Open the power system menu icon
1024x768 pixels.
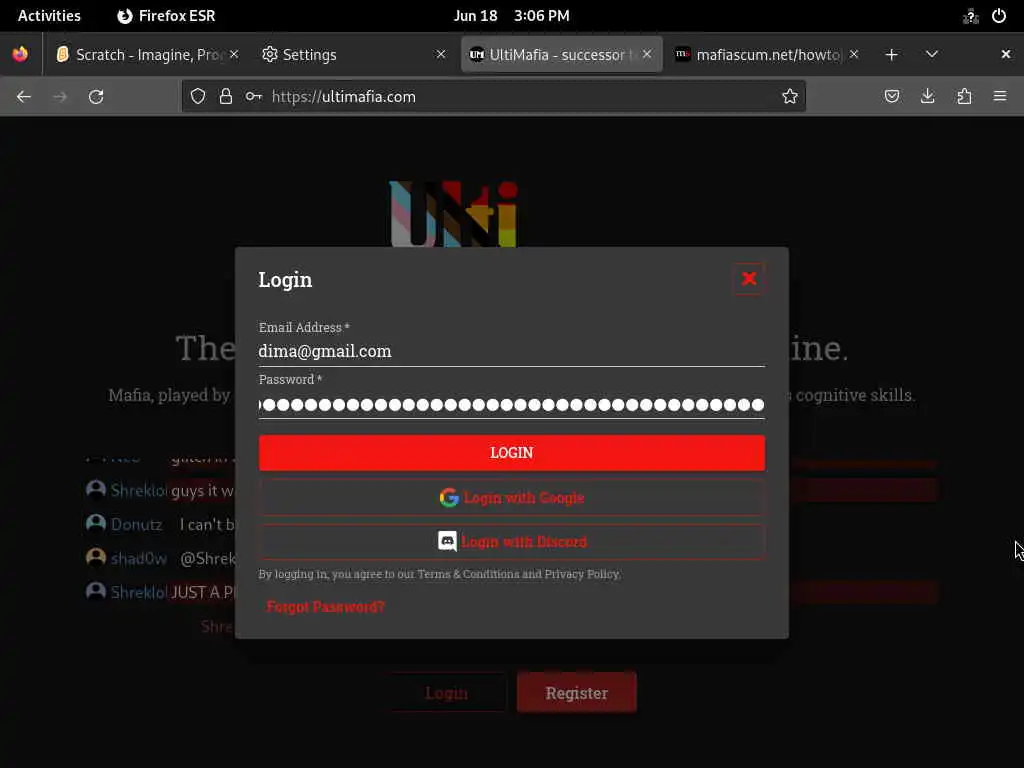click(999, 16)
